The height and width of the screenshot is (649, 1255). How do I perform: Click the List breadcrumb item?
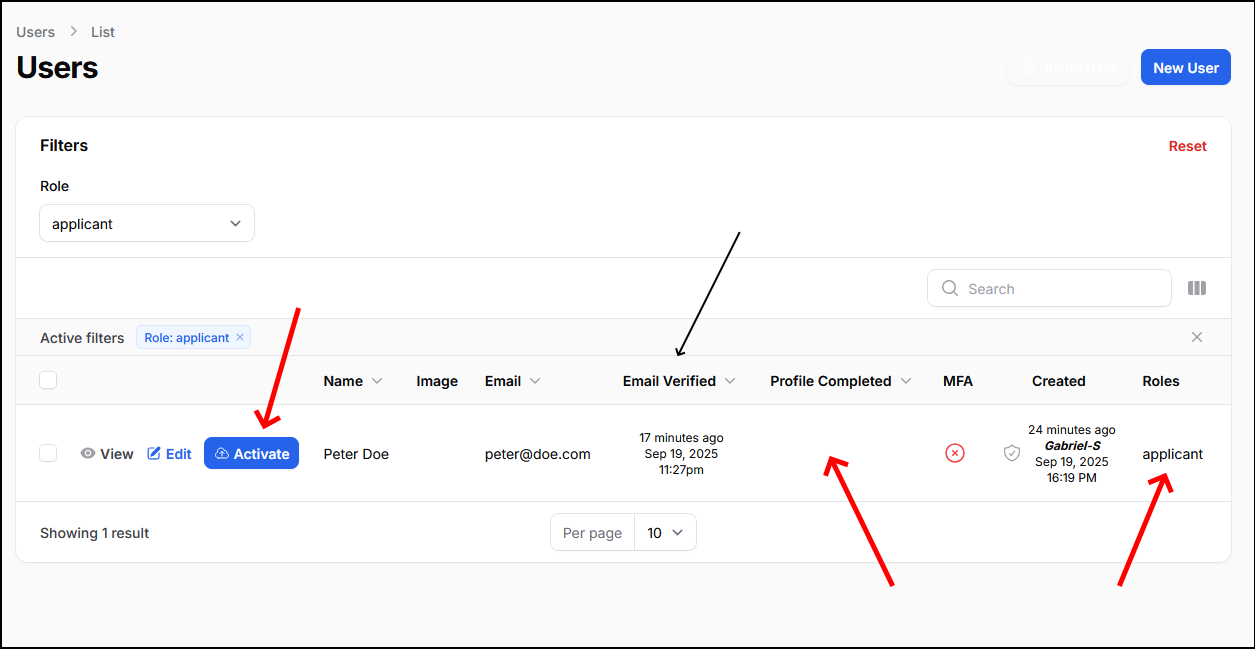(x=102, y=32)
